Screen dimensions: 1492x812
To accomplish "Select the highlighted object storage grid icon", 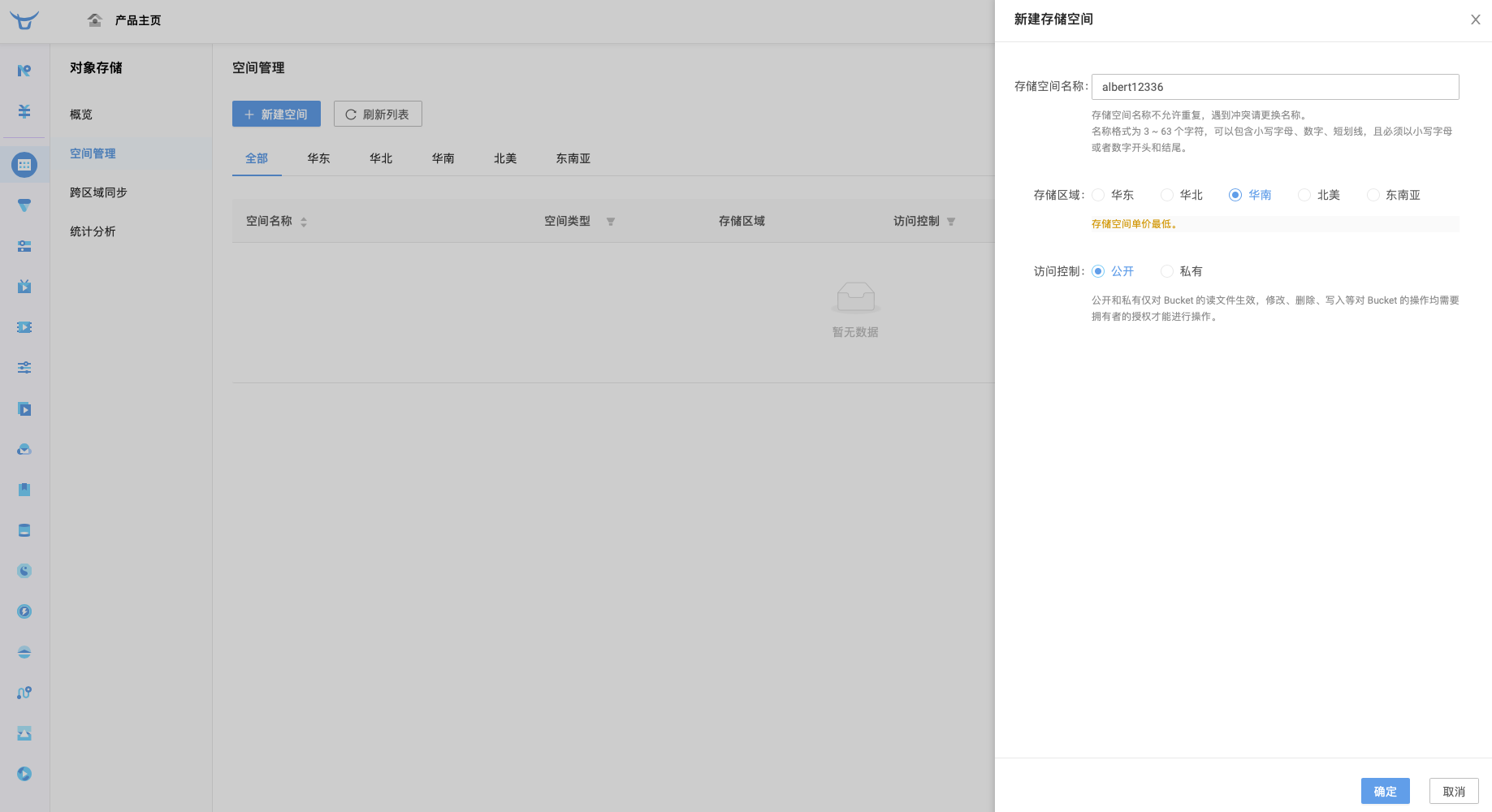I will coord(24,164).
